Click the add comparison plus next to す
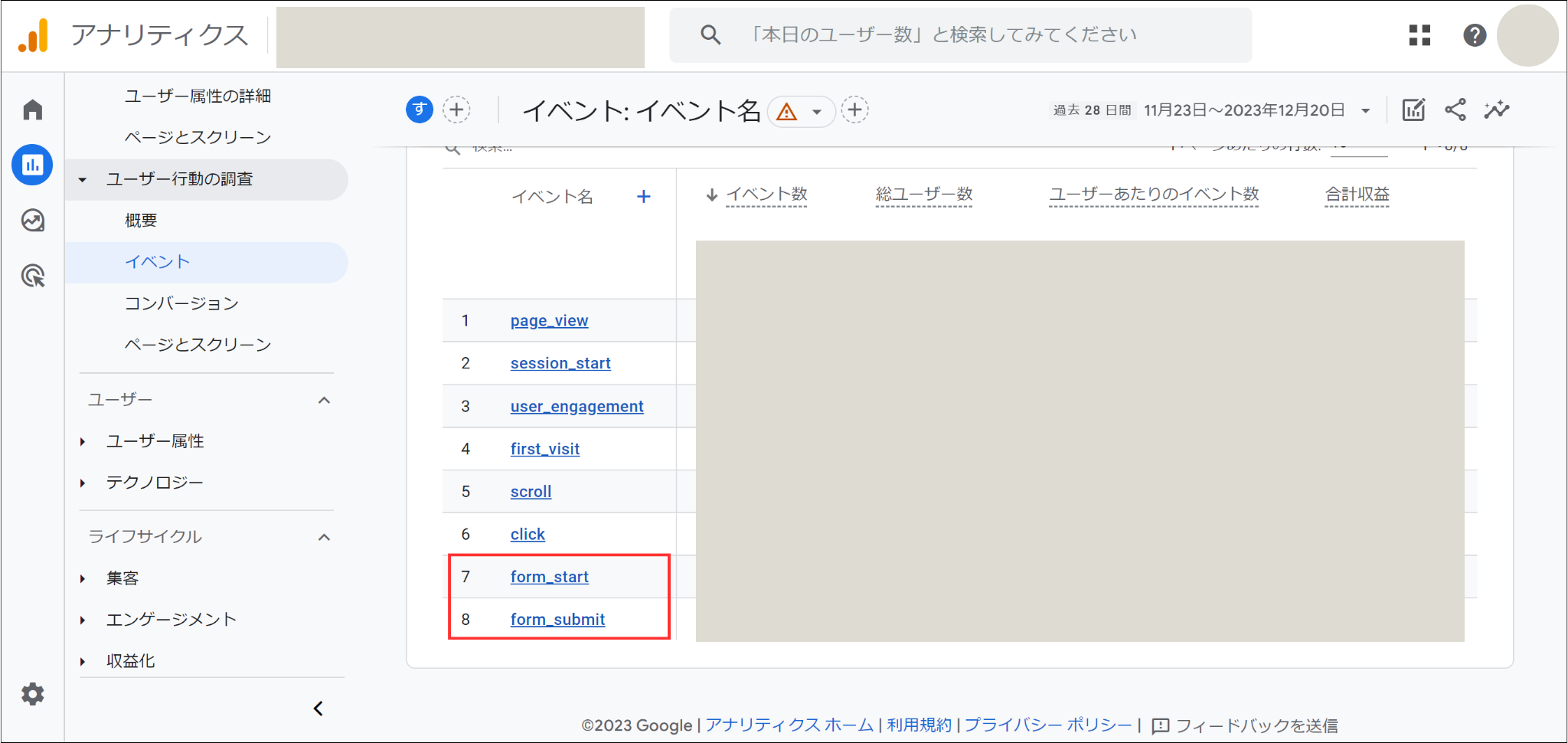The height and width of the screenshot is (743, 1568). click(x=457, y=110)
